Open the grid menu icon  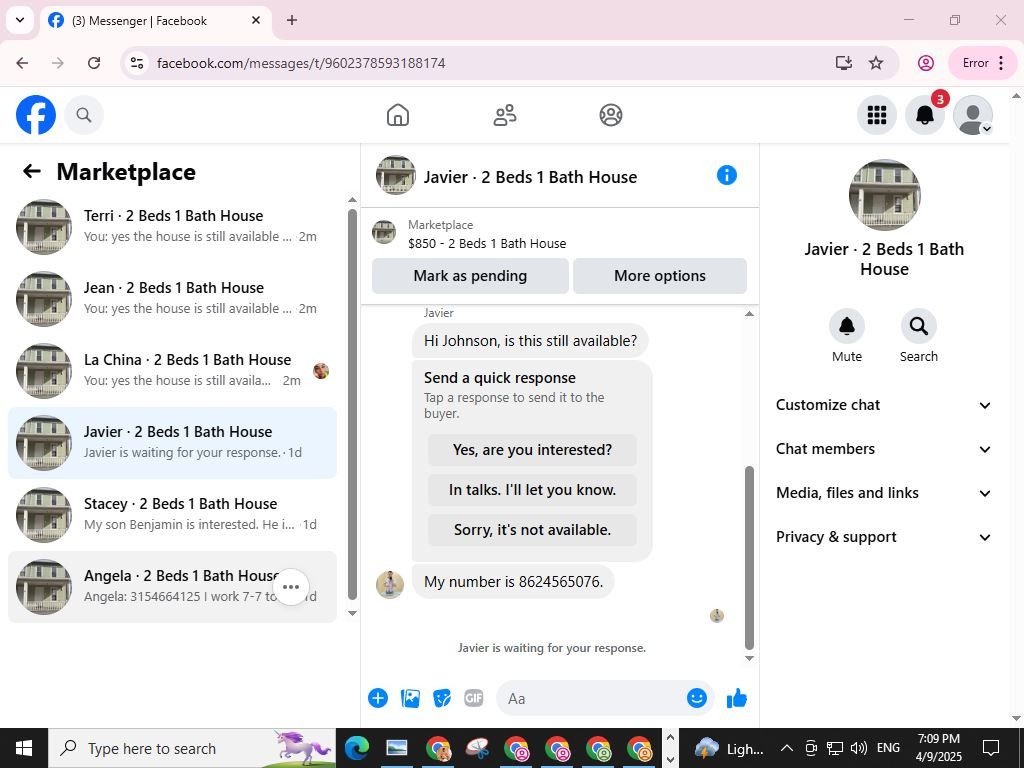click(x=876, y=115)
